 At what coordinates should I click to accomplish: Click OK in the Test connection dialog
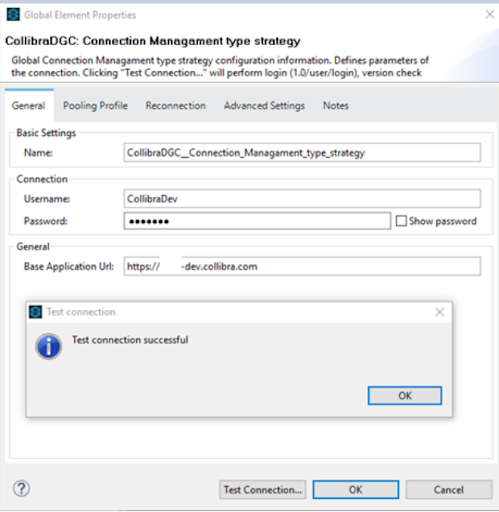click(405, 396)
